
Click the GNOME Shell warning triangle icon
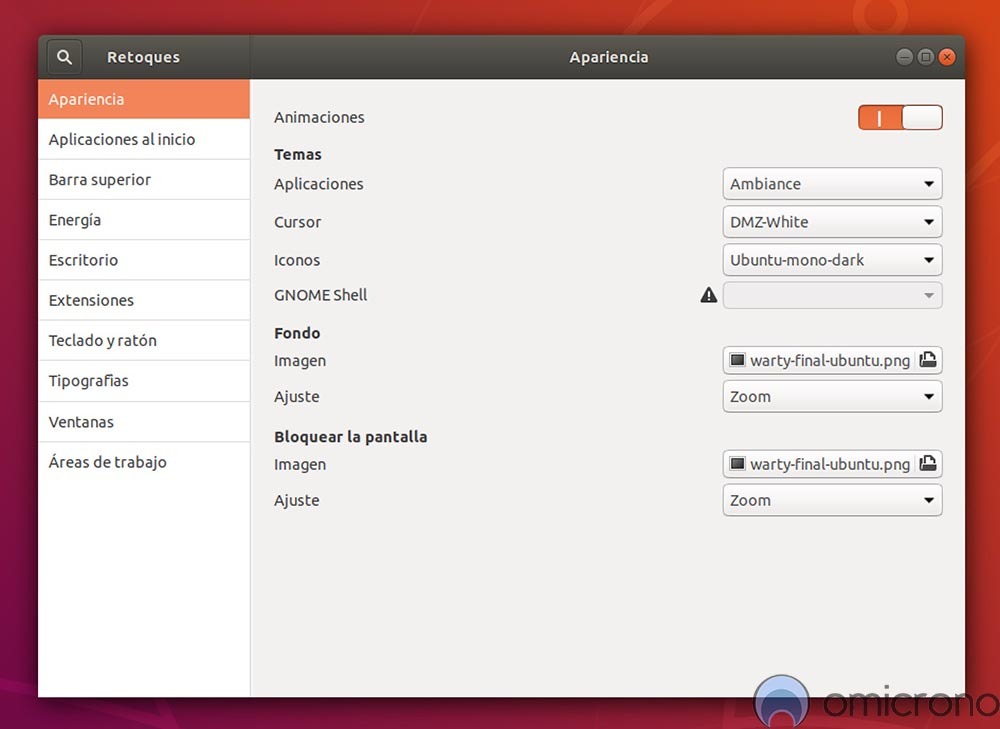[x=709, y=295]
